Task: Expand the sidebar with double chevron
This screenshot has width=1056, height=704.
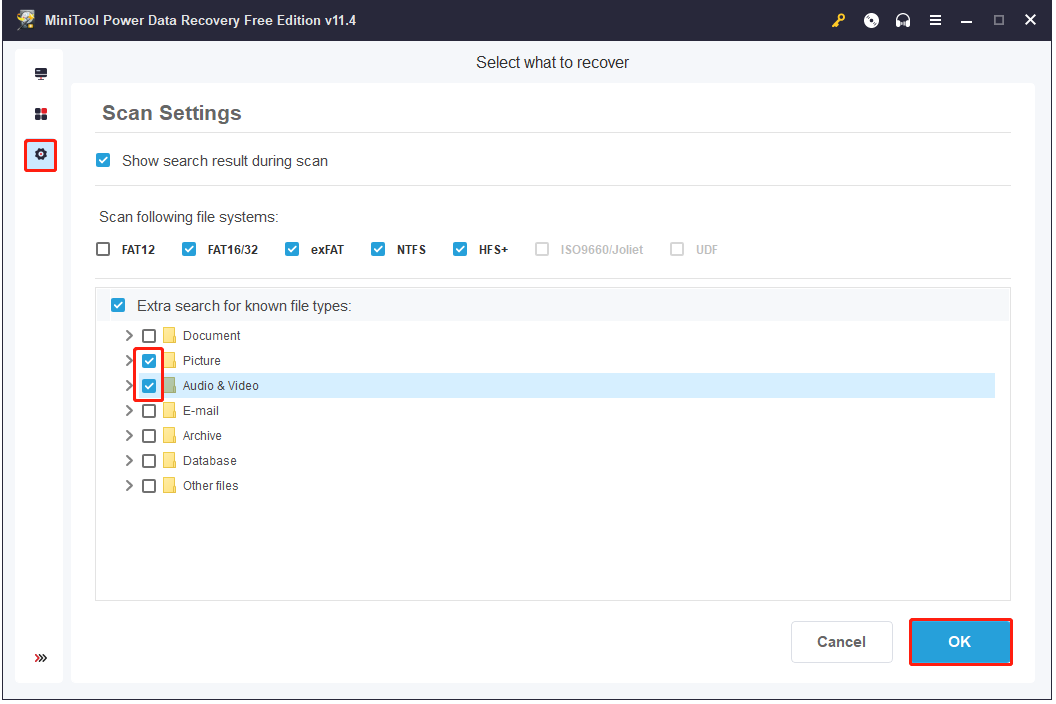Action: 41,658
